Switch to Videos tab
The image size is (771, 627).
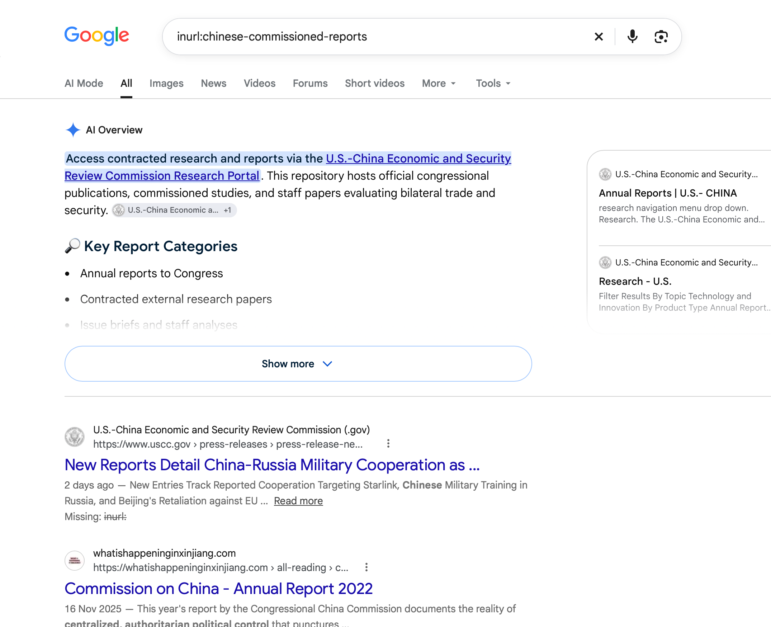click(x=259, y=83)
